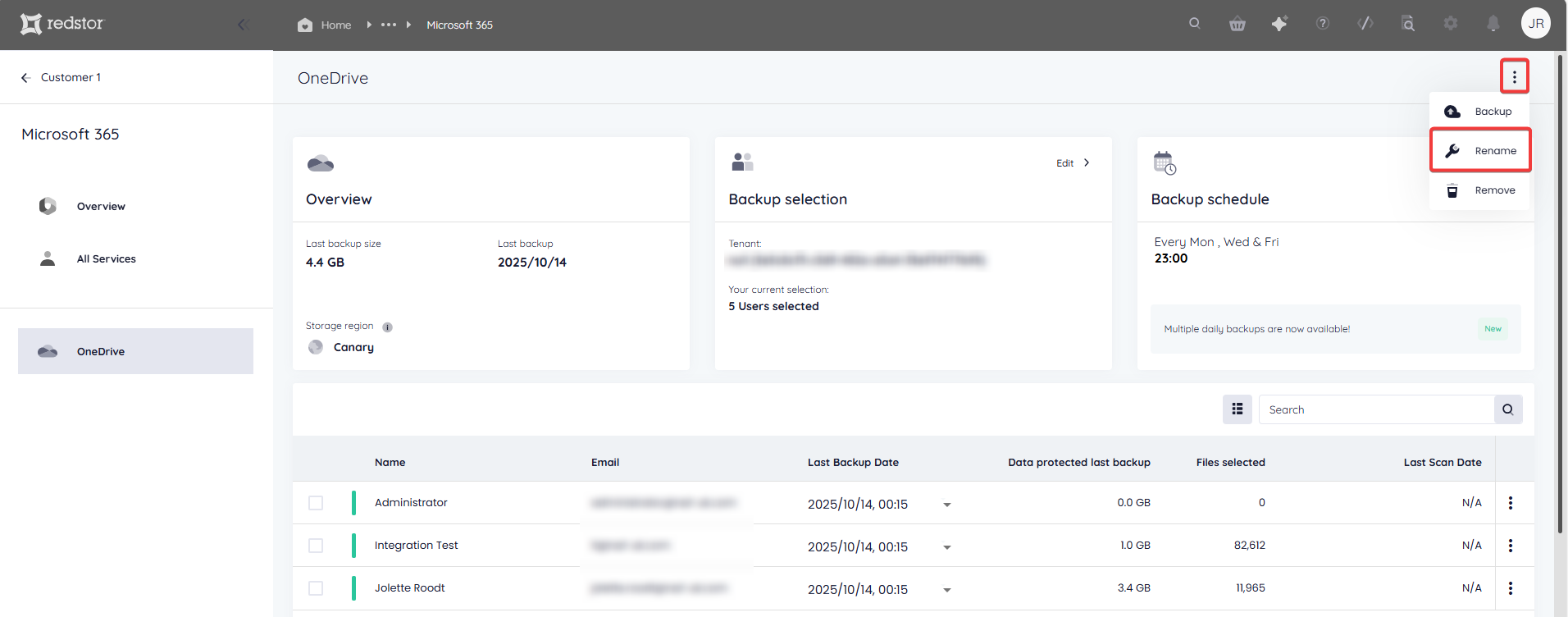Expand the breadcrumb ellipsis
This screenshot has width=1568, height=617.
click(389, 25)
